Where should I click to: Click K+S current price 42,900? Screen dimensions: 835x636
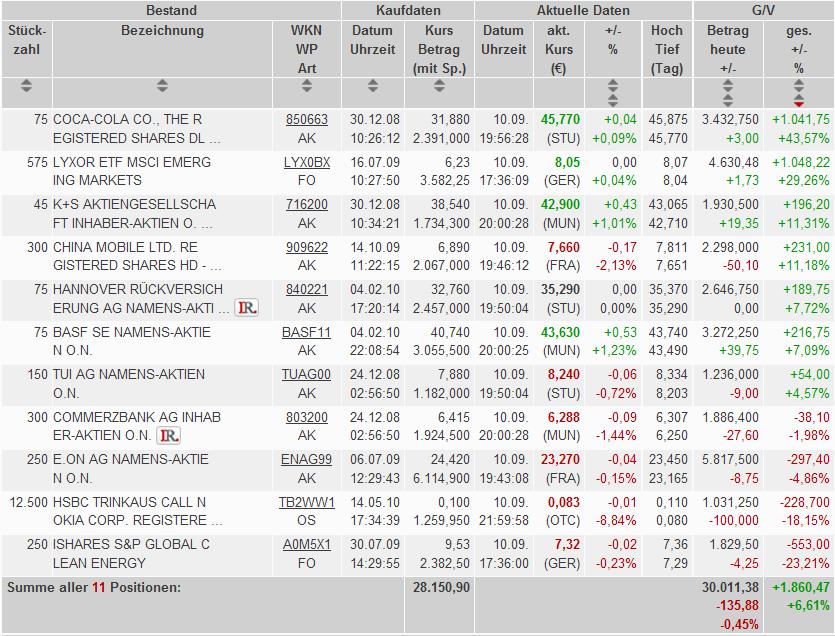tap(560, 205)
